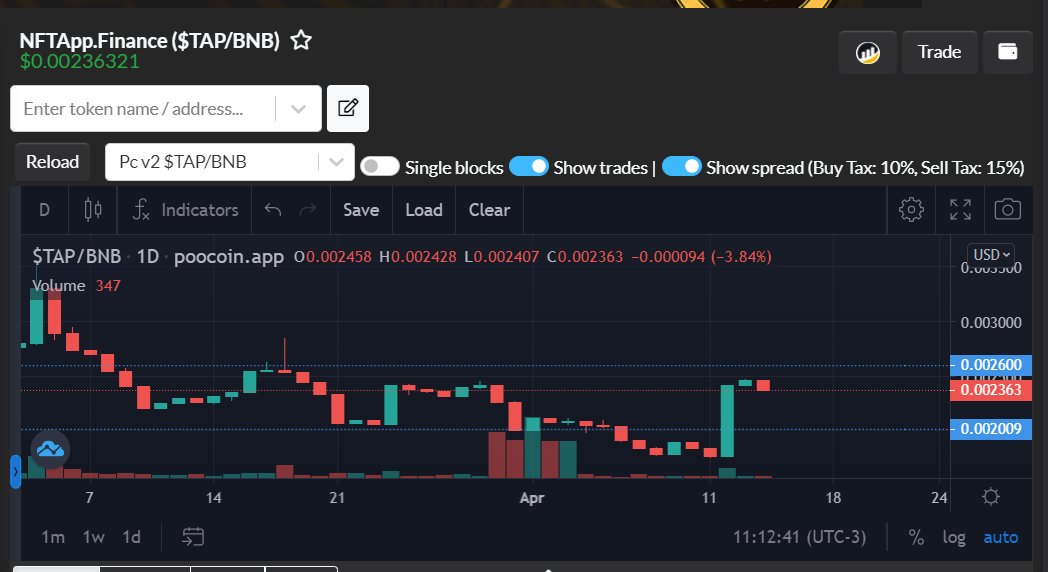Star NFTApp.Finance as a favorite token
Screen dimensions: 1048x572
coord(301,40)
